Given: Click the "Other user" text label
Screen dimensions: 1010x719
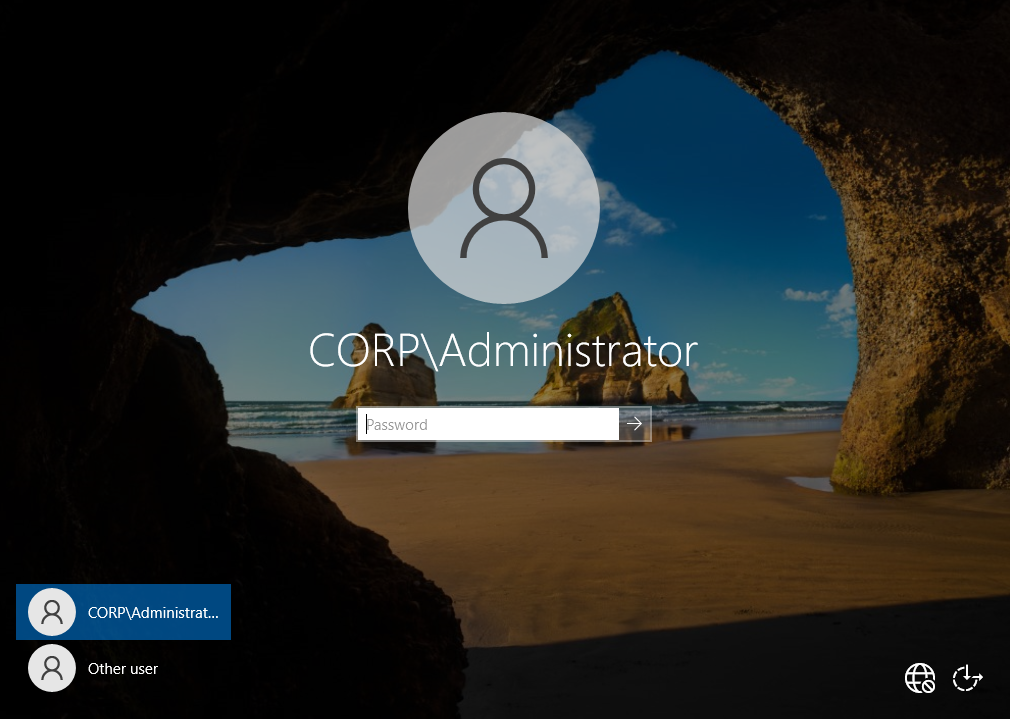Looking at the screenshot, I should tap(123, 669).
